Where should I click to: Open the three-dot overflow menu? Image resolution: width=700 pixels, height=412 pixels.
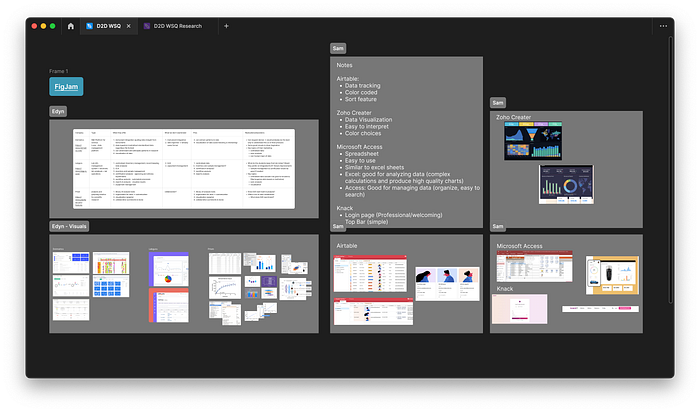pos(663,26)
